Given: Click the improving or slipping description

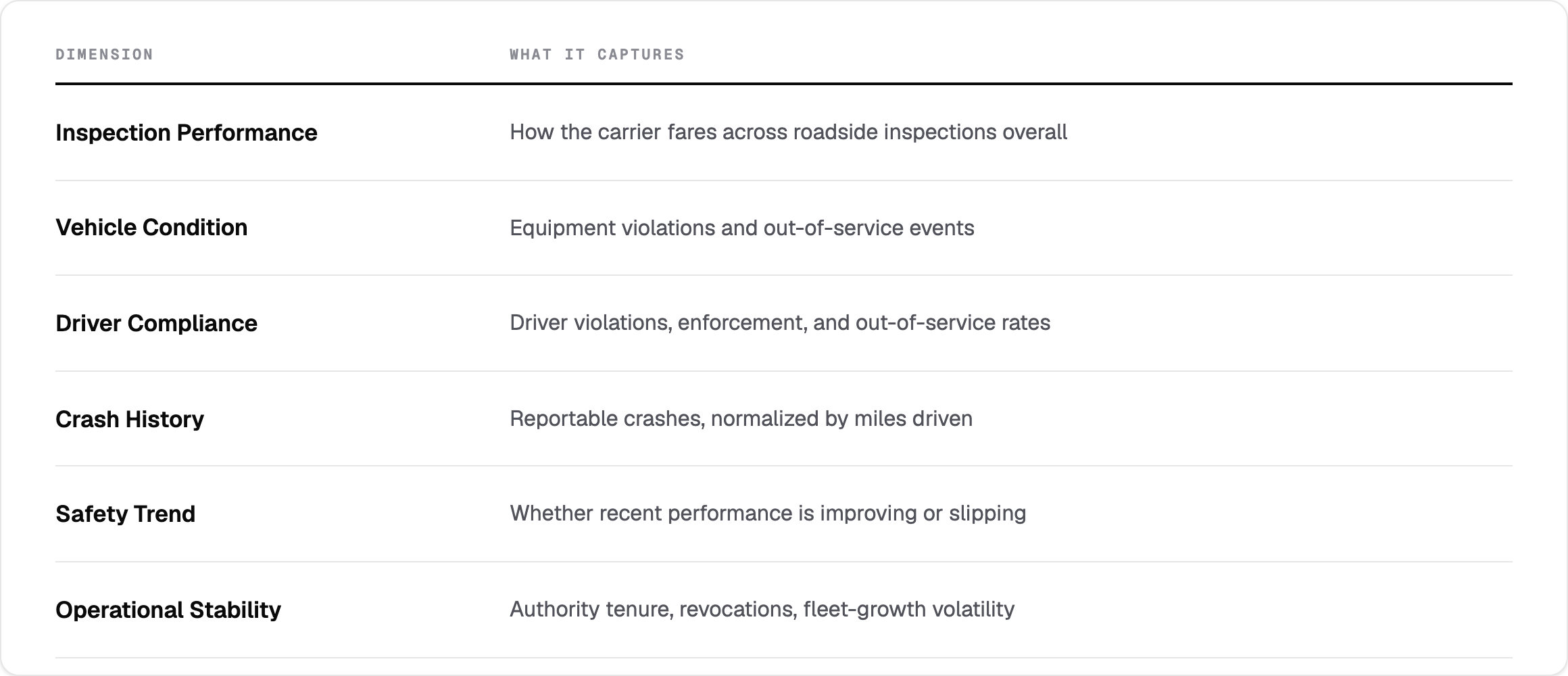Looking at the screenshot, I should pyautogui.click(x=768, y=513).
